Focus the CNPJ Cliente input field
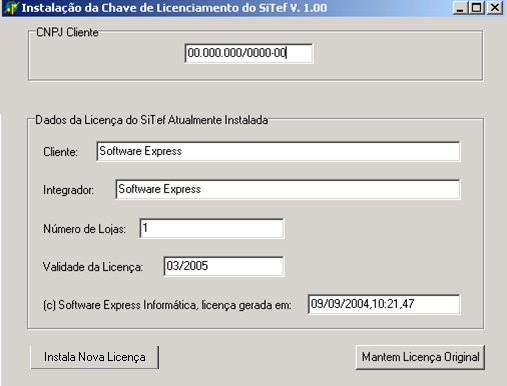The height and width of the screenshot is (386, 507). point(249,53)
